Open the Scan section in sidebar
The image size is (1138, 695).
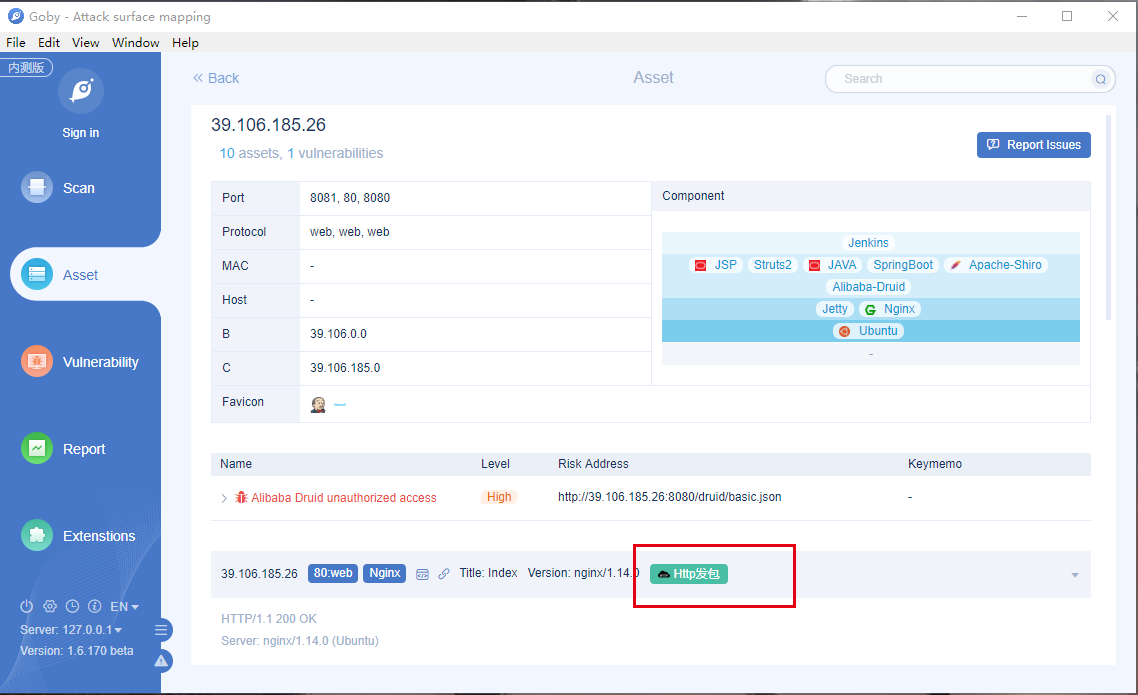point(58,188)
